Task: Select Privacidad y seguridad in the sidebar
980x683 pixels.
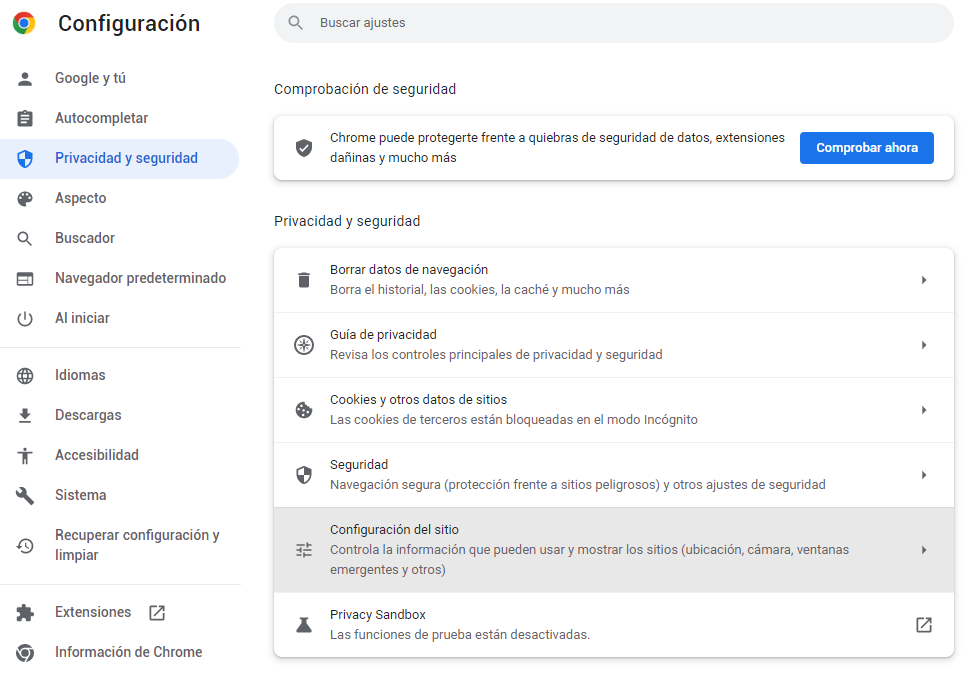Action: pyautogui.click(x=119, y=159)
